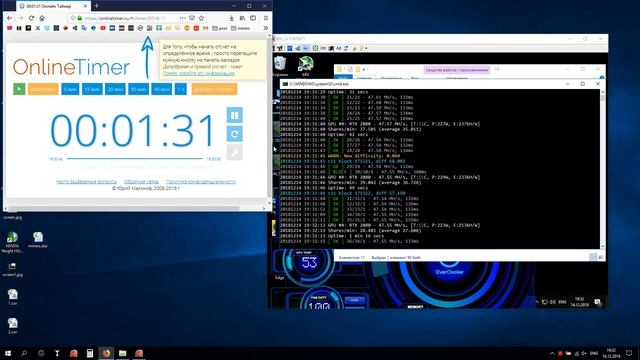The height and width of the screenshot is (360, 640).
Task: Toggle the Firefox sidebar
Action: [x=253, y=18]
